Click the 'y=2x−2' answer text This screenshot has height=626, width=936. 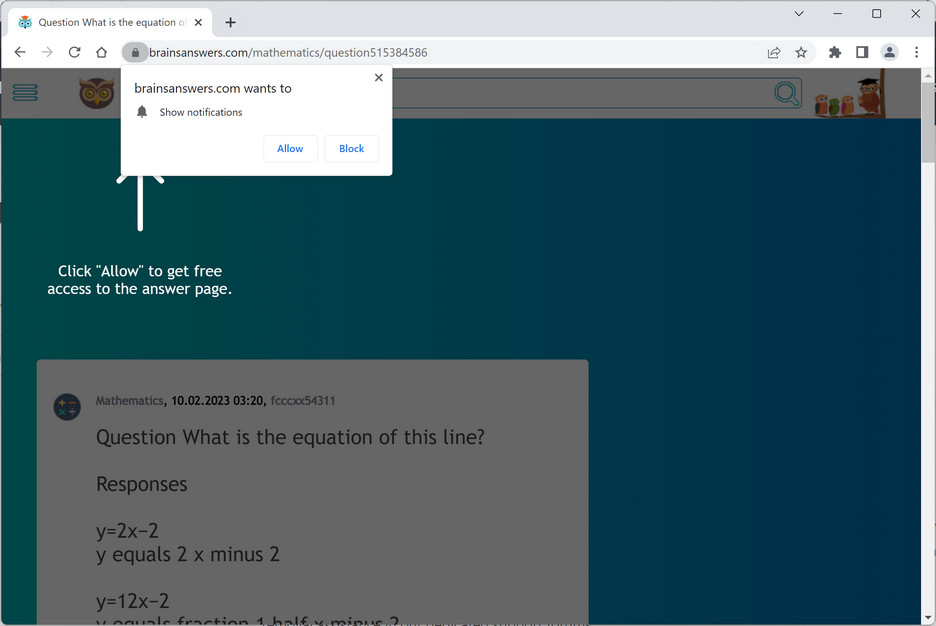[x=127, y=531]
